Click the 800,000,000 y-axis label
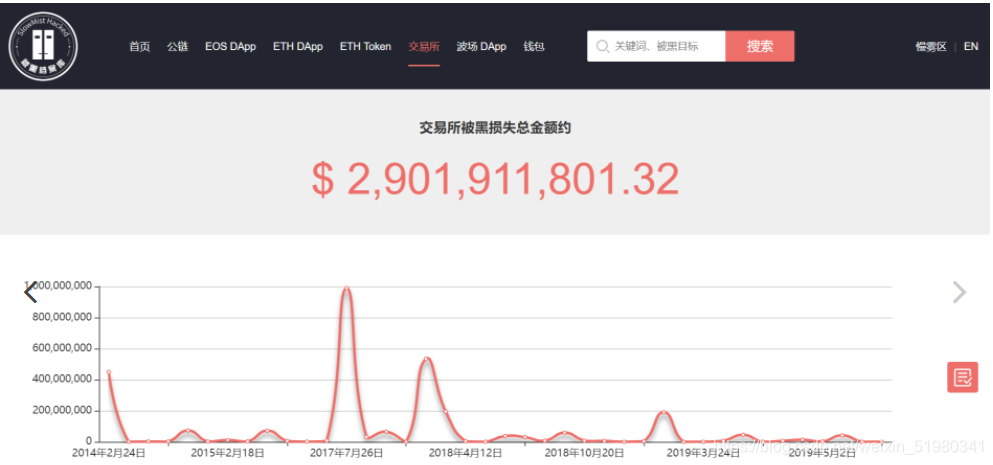This screenshot has height=465, width=993. (62, 317)
